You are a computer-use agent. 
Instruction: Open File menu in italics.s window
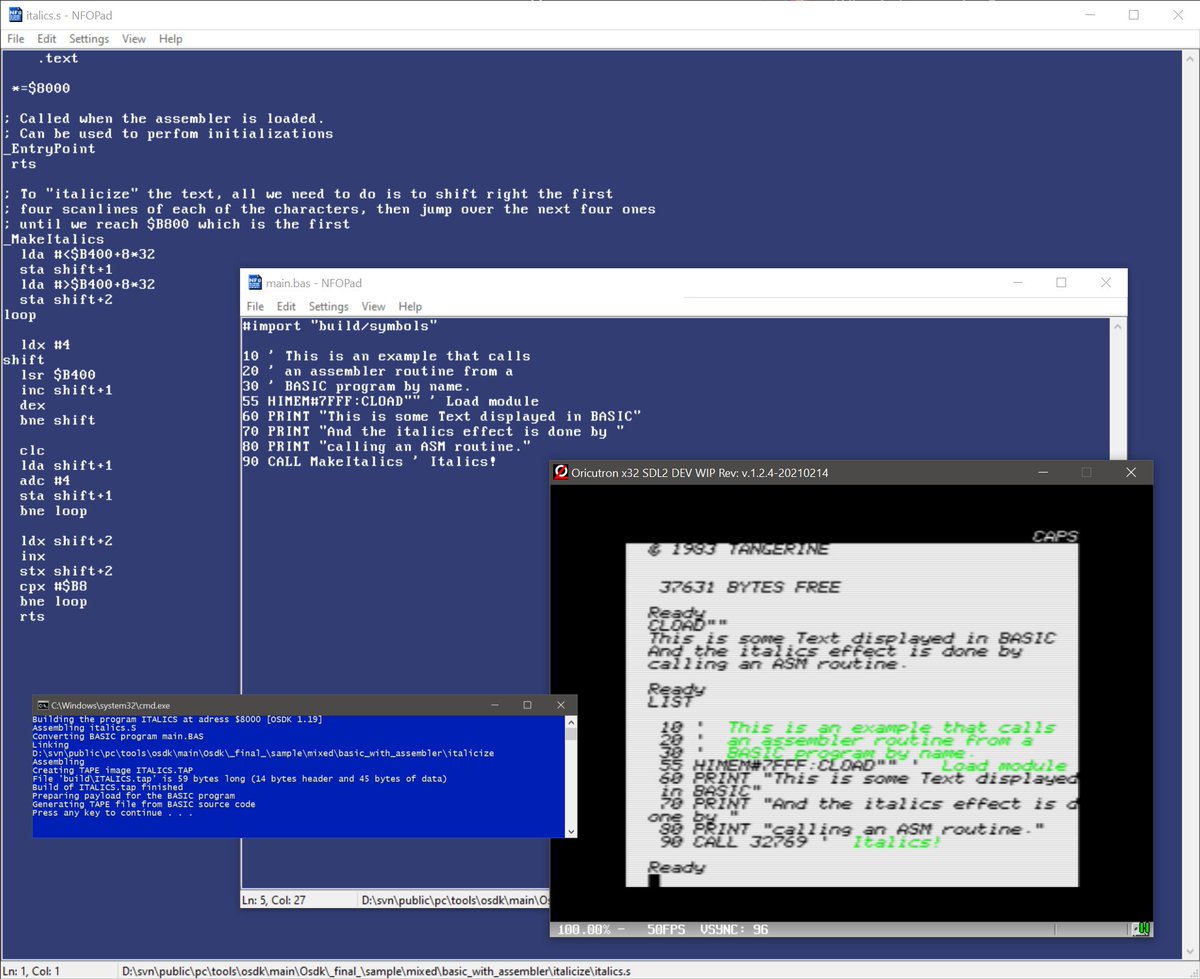point(16,39)
